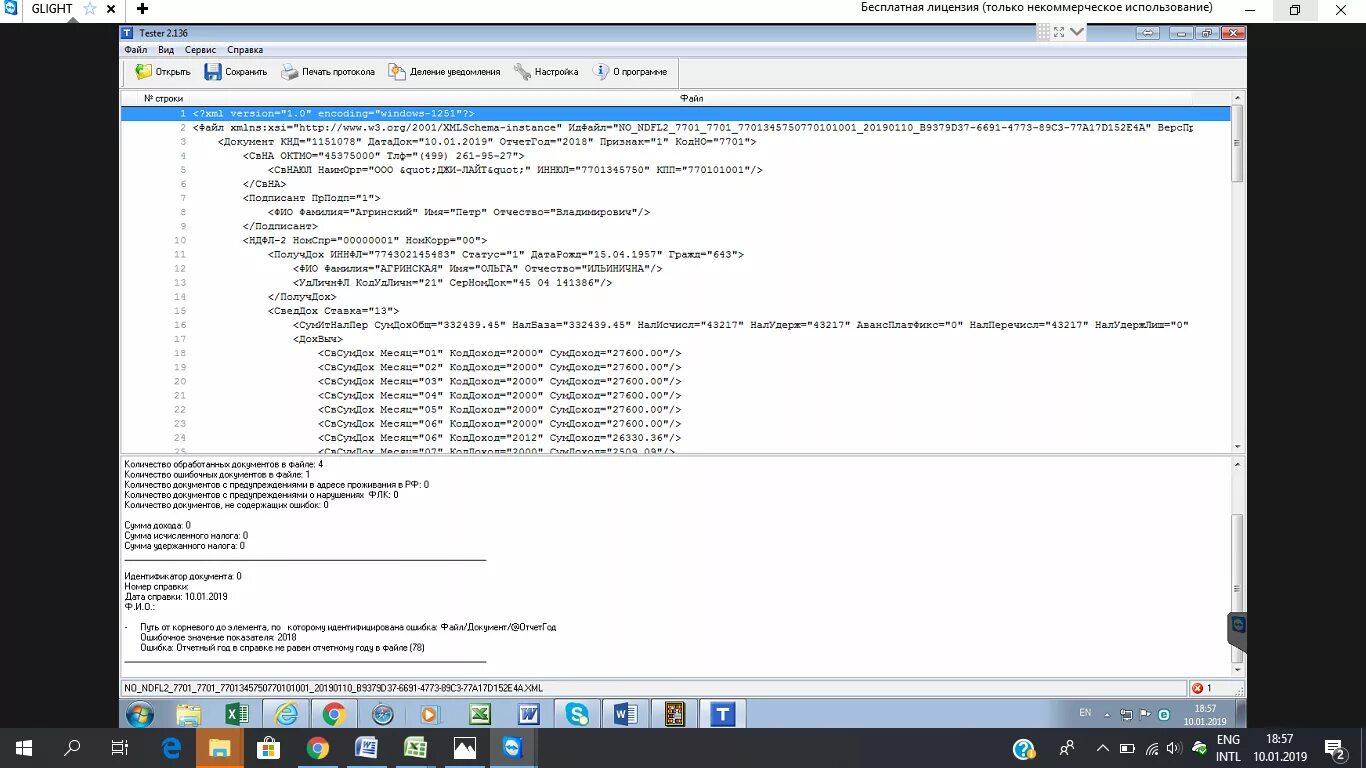The height and width of the screenshot is (768, 1366).
Task: Open Photos app on local taskbar
Action: pos(464,748)
